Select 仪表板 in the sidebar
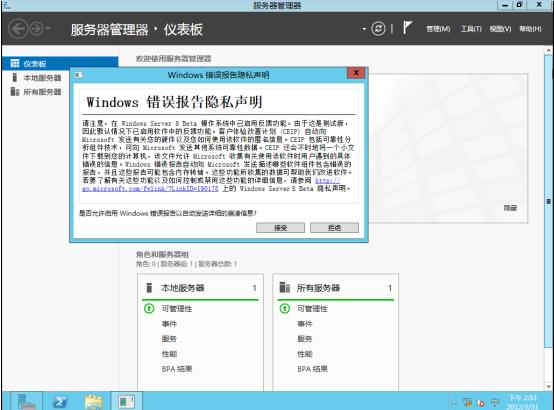 coord(60,64)
